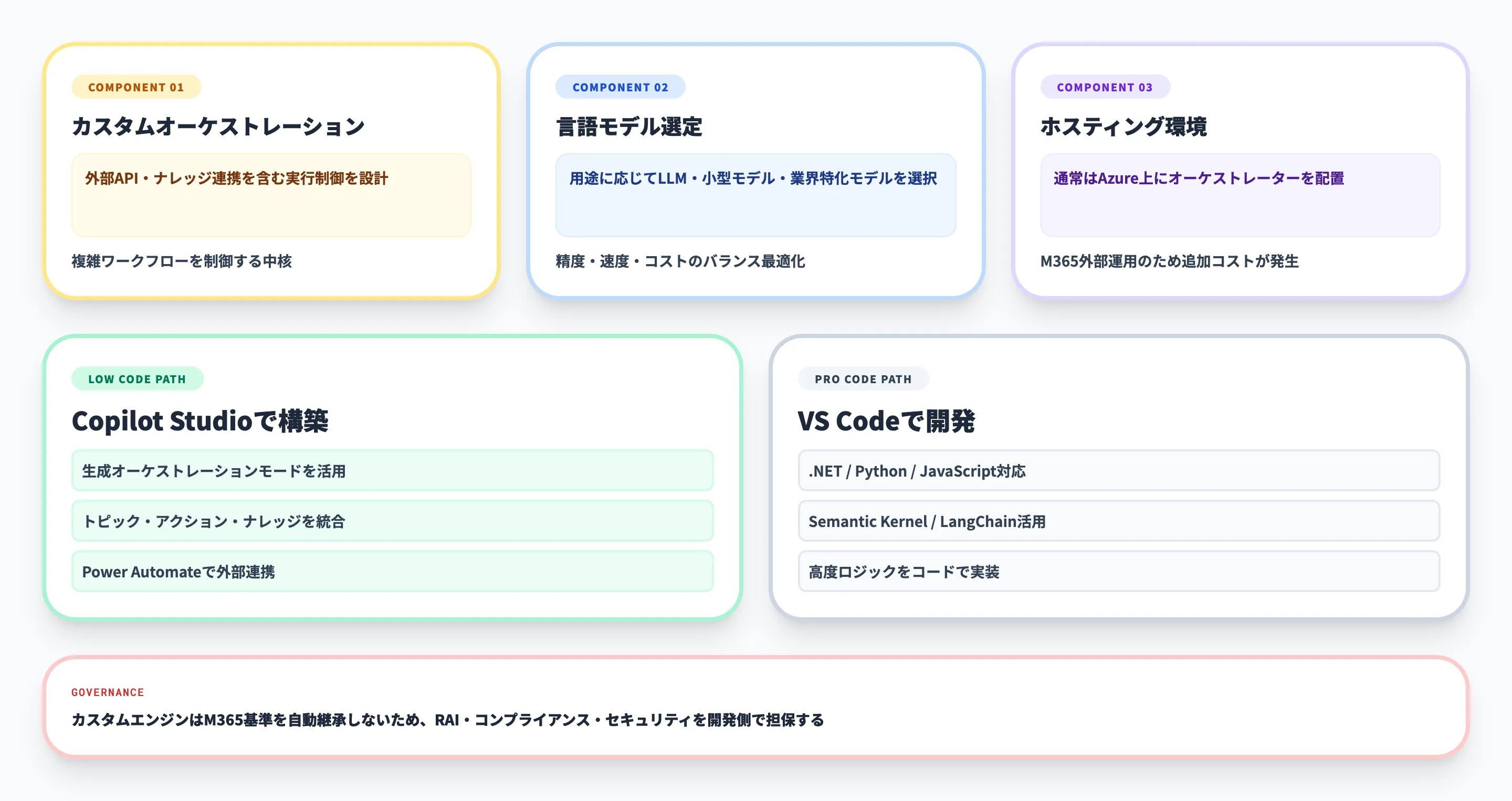
Task: Click the 高度ロジックをコードで実装 item
Action: click(1118, 571)
